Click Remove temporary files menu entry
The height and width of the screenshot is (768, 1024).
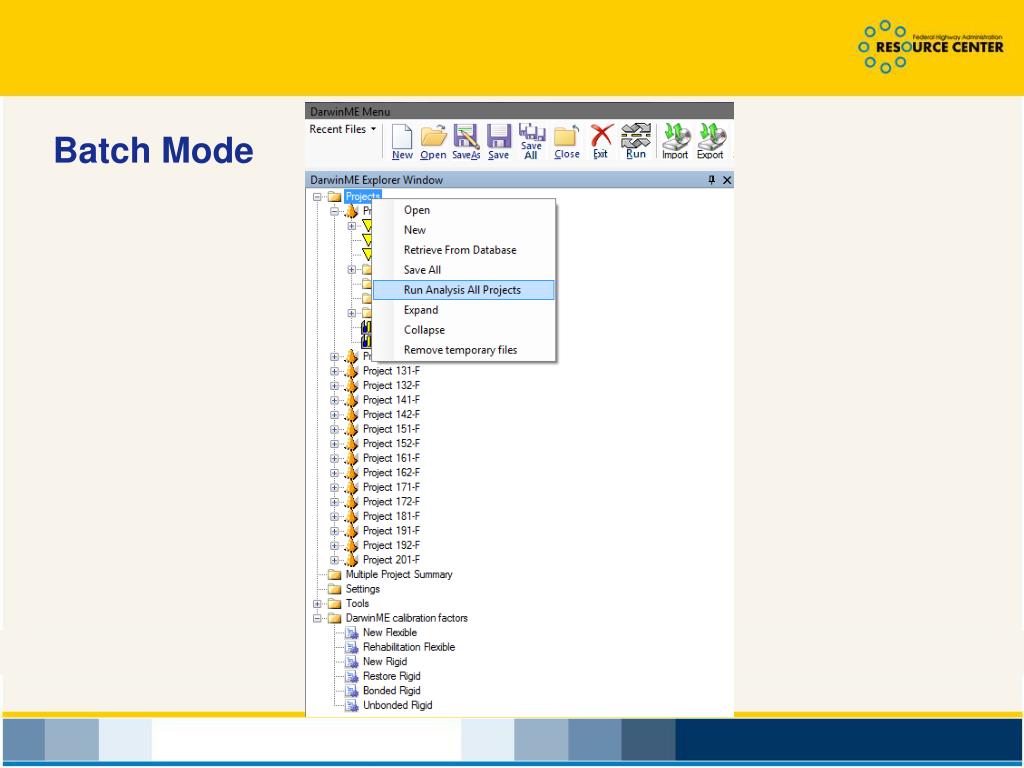tap(459, 349)
